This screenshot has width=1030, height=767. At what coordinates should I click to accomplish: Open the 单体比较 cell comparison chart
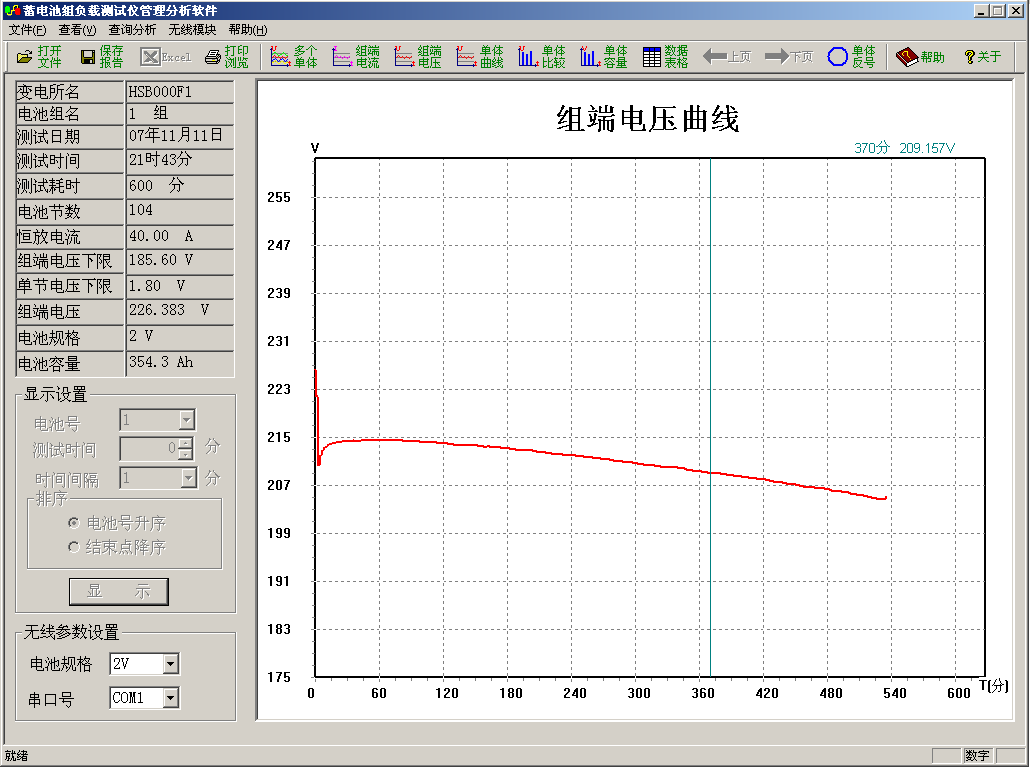(542, 57)
